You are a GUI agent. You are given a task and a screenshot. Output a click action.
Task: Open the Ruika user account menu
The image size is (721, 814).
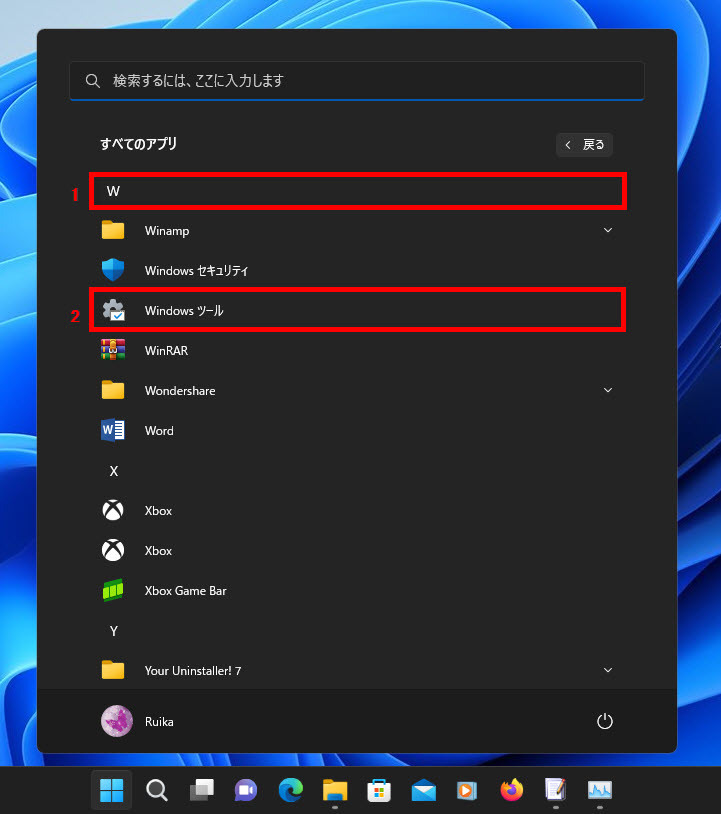(x=138, y=721)
